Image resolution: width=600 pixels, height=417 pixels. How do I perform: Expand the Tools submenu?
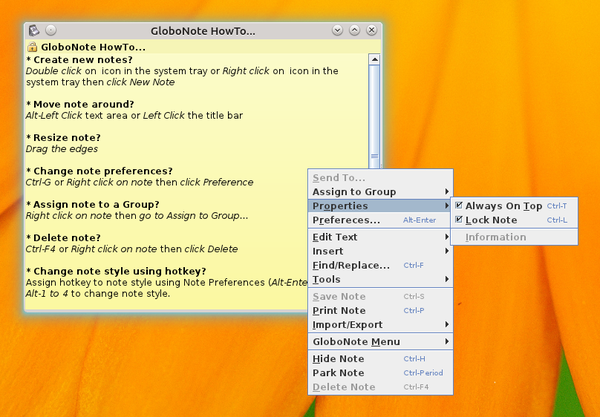[381, 280]
